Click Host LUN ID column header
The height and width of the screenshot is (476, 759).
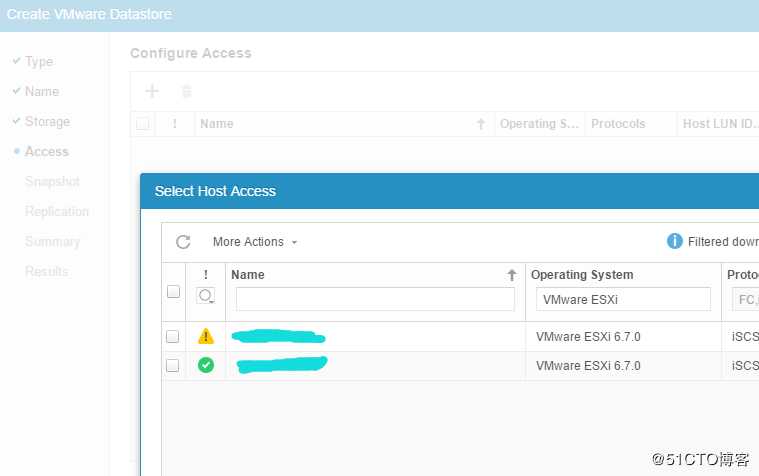(x=720, y=123)
